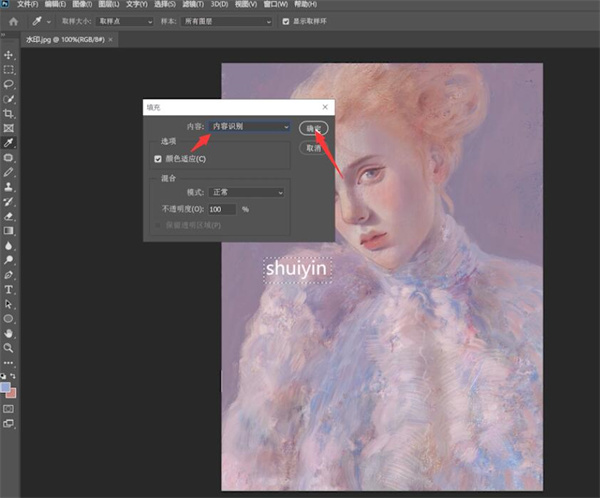Click 确定 button in fill dialog
The width and height of the screenshot is (600, 498).
tap(313, 129)
